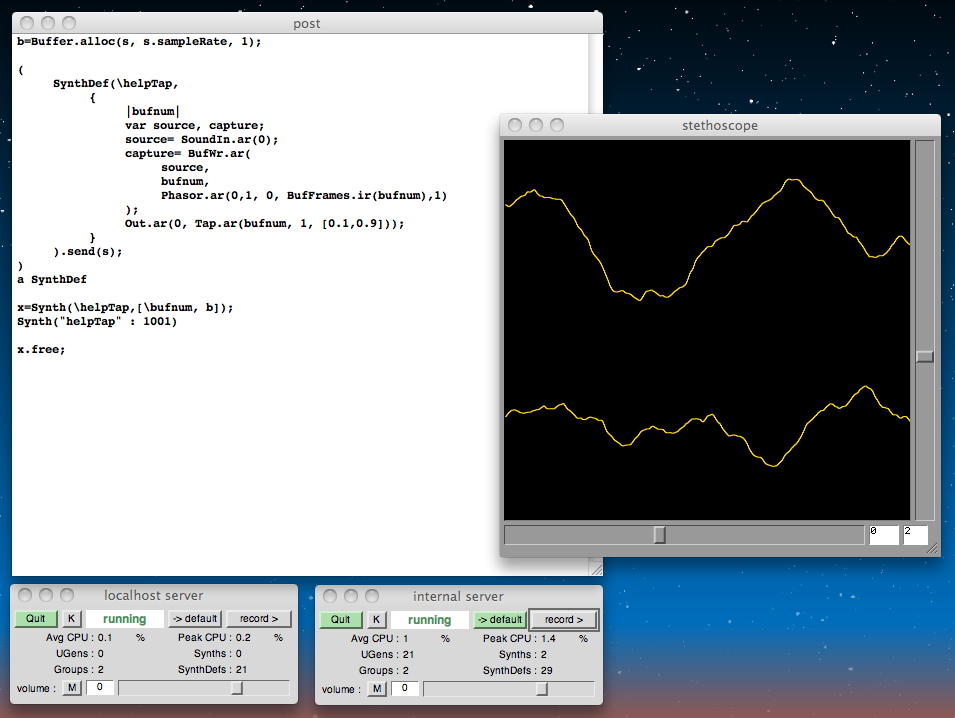Viewport: 955px width, 718px height.
Task: Click the stethoscope window resize grip
Action: 932,549
